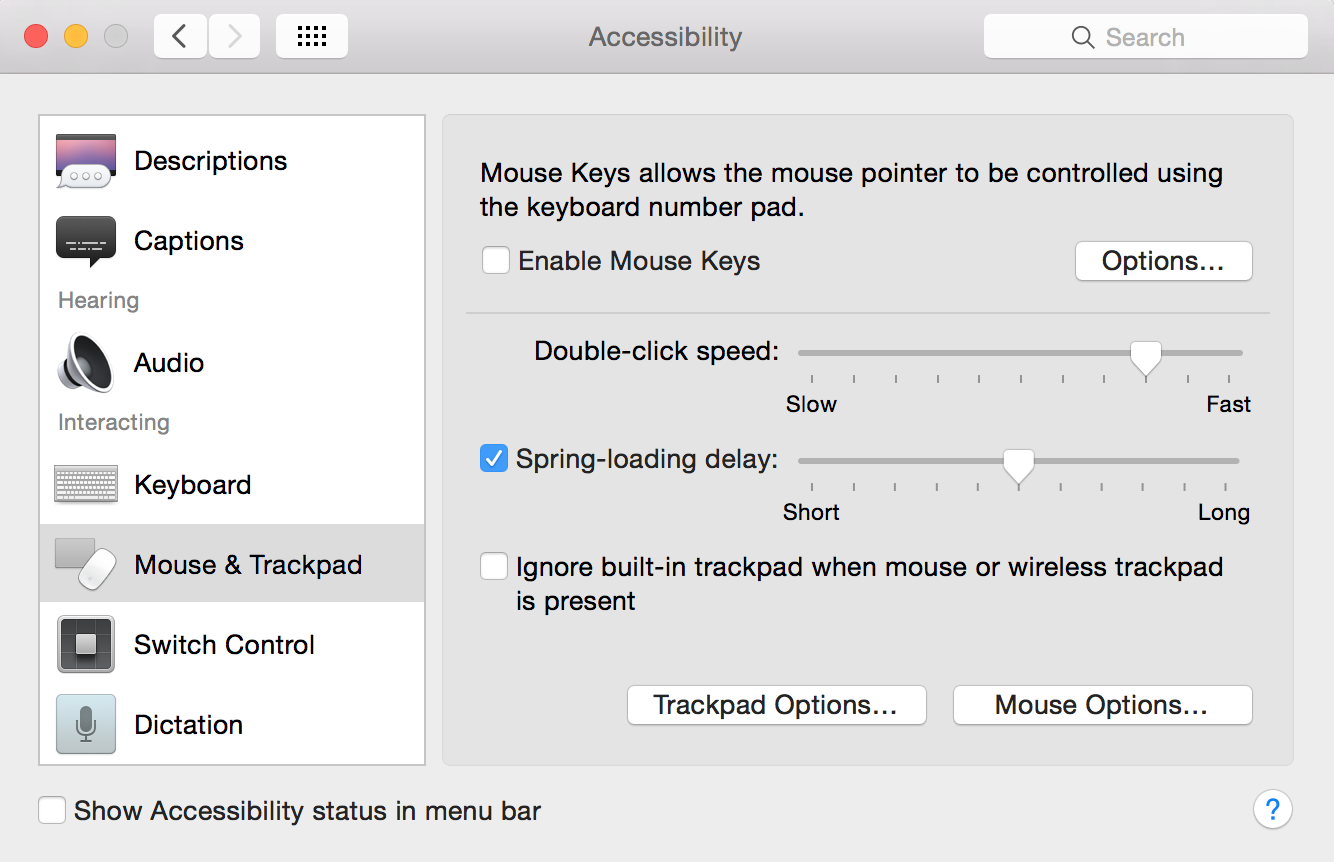Viewport: 1334px width, 862px height.
Task: Open the help question mark button
Action: click(x=1272, y=809)
